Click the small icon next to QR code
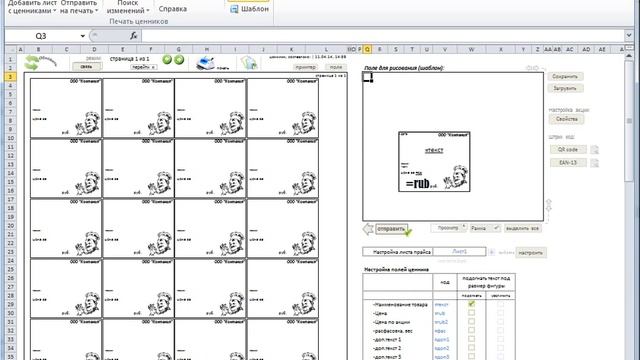The image size is (640, 360). (595, 150)
